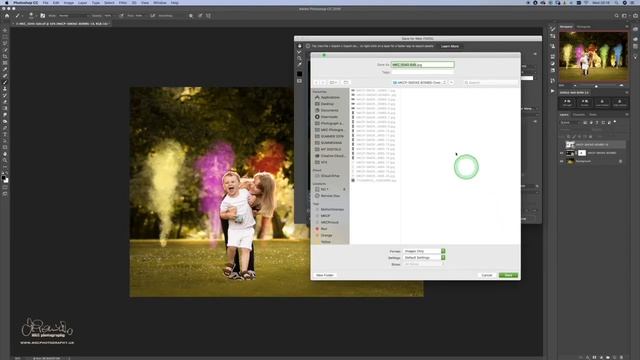Open the Filter menu
Image resolution: width=640 pixels, height=360 pixels.
[x=122, y=3]
